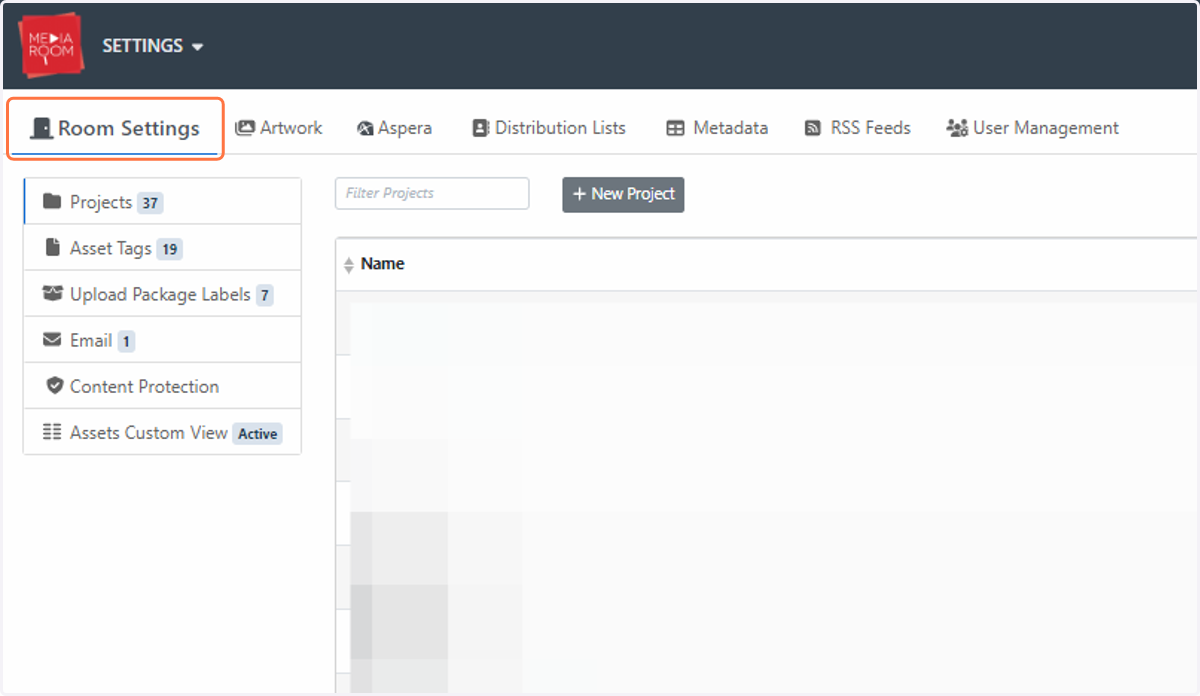Click the Content Protection shield icon
This screenshot has height=696, width=1200.
point(55,386)
